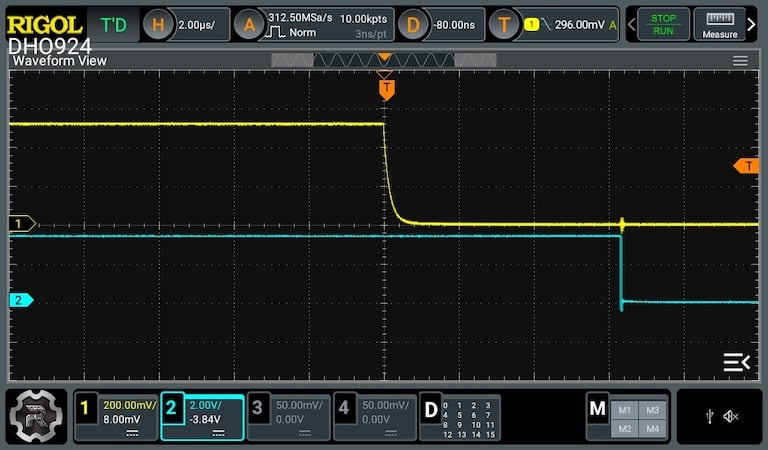The width and height of the screenshot is (768, 450).
Task: Click the T'D trigger status indicator
Action: coord(113,24)
